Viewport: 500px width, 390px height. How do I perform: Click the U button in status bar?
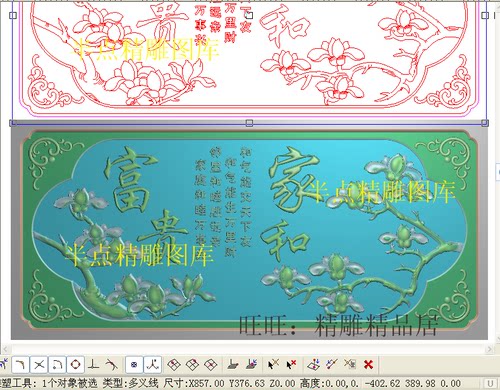click(490, 383)
